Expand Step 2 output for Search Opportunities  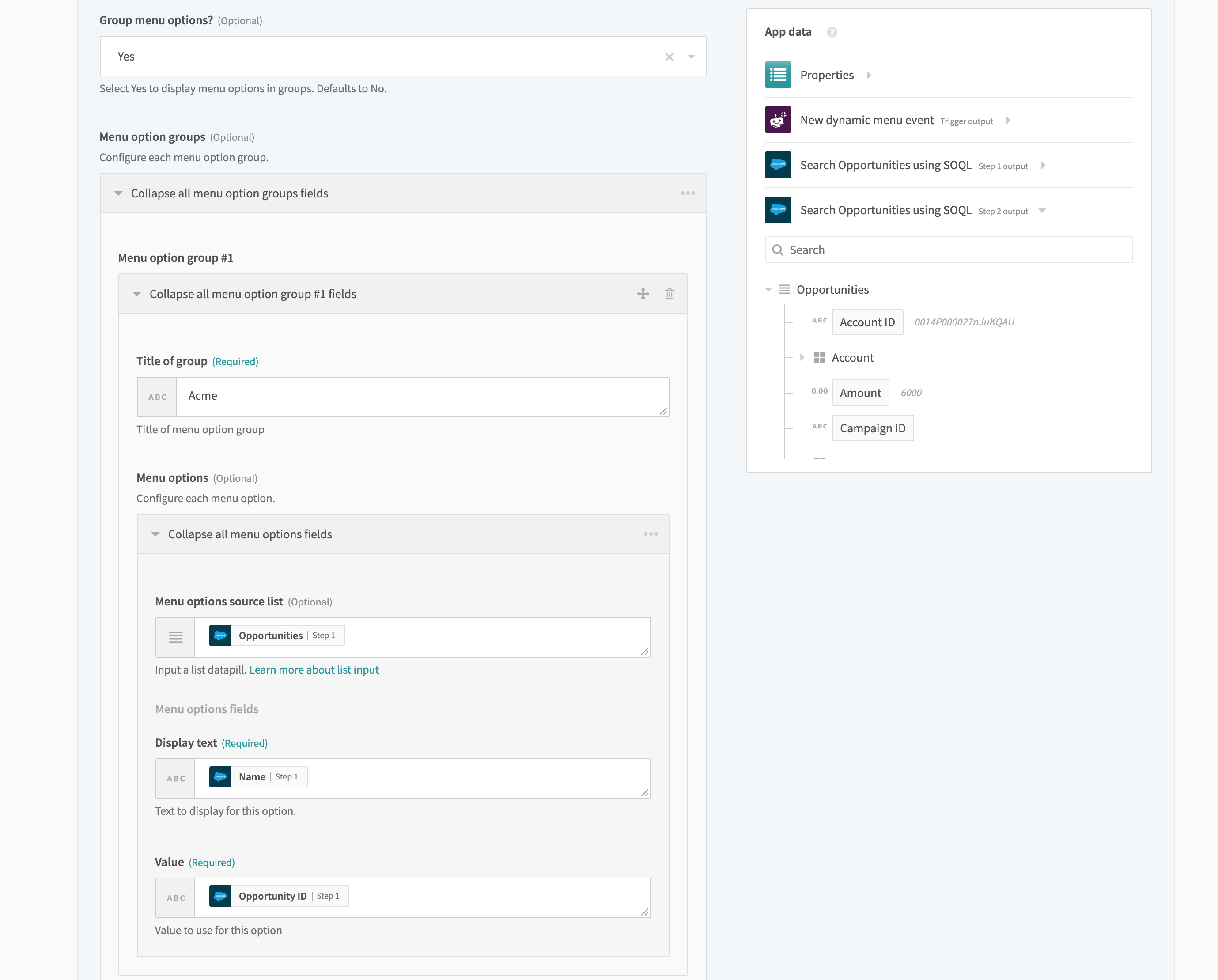click(x=1044, y=210)
